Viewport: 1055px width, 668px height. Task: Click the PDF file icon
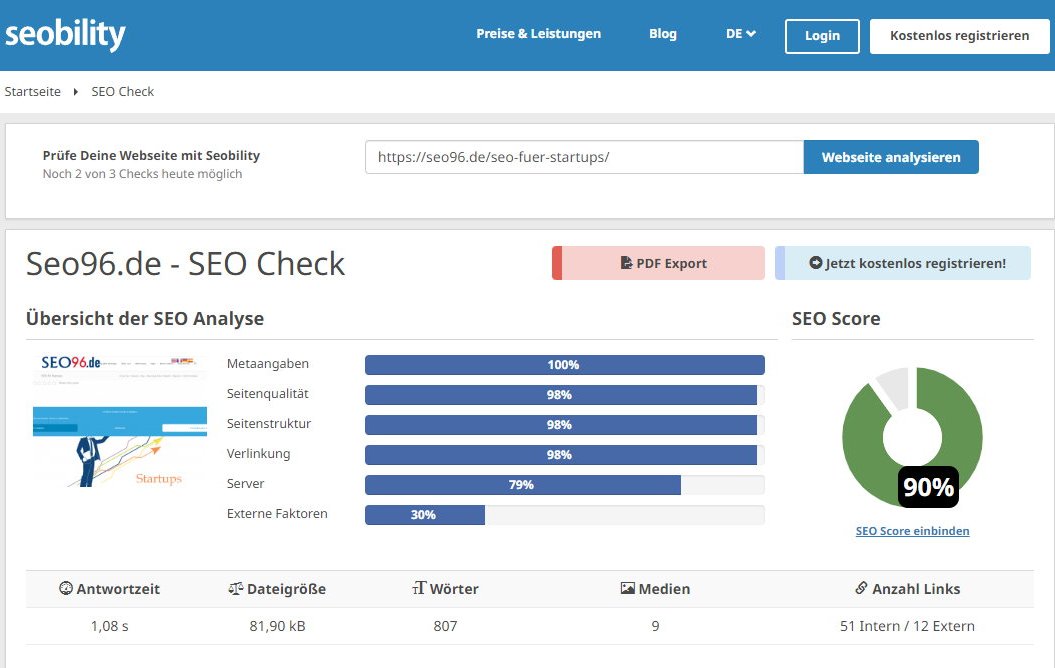626,264
